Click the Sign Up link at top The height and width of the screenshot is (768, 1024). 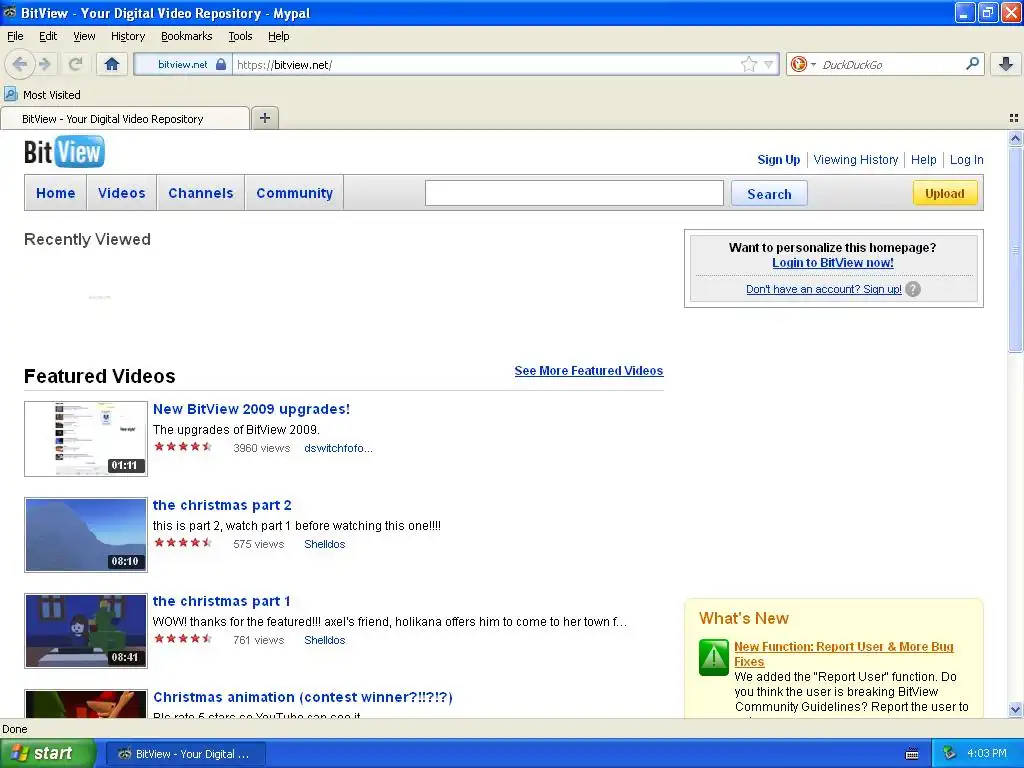[x=778, y=159]
